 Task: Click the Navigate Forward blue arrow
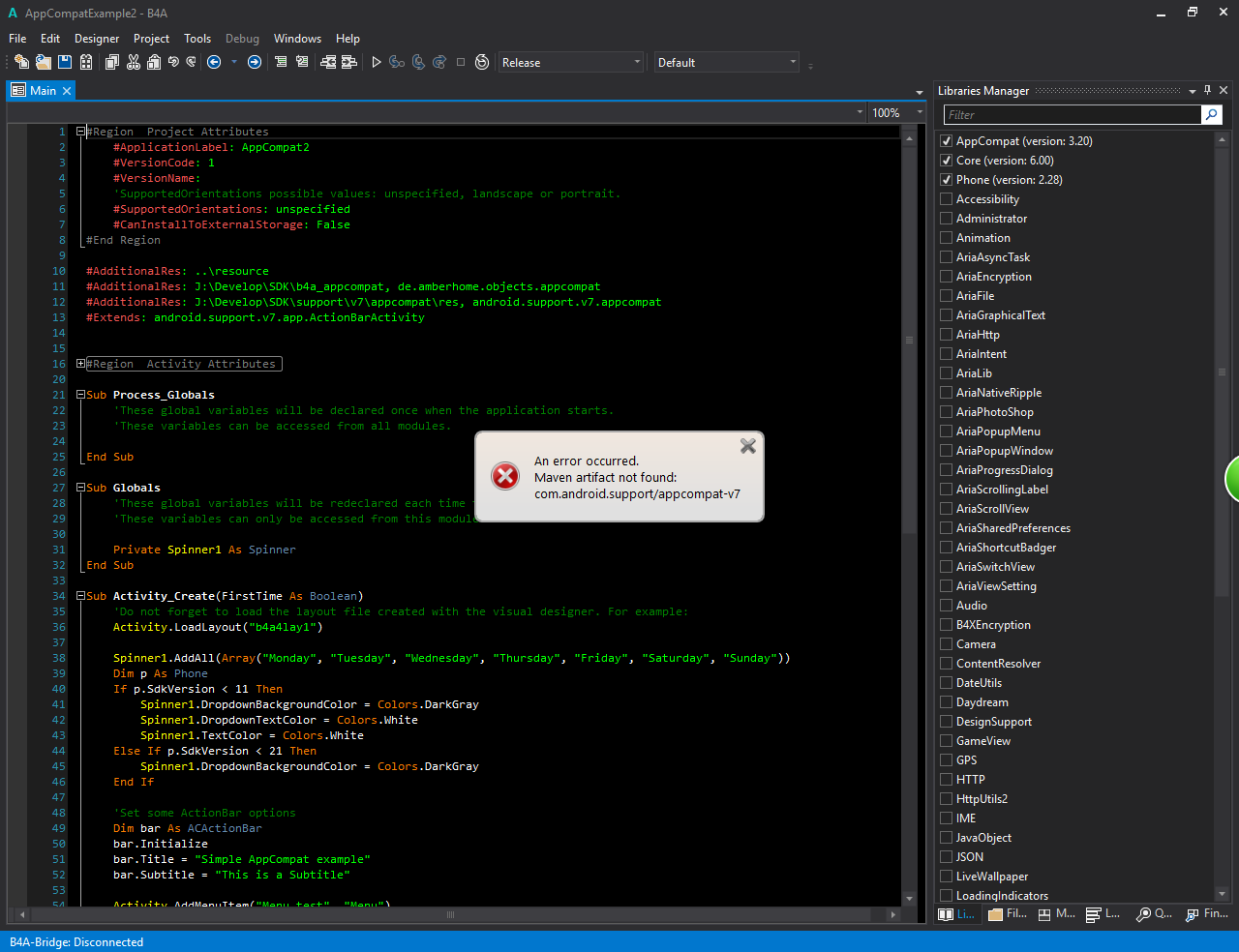click(x=255, y=62)
